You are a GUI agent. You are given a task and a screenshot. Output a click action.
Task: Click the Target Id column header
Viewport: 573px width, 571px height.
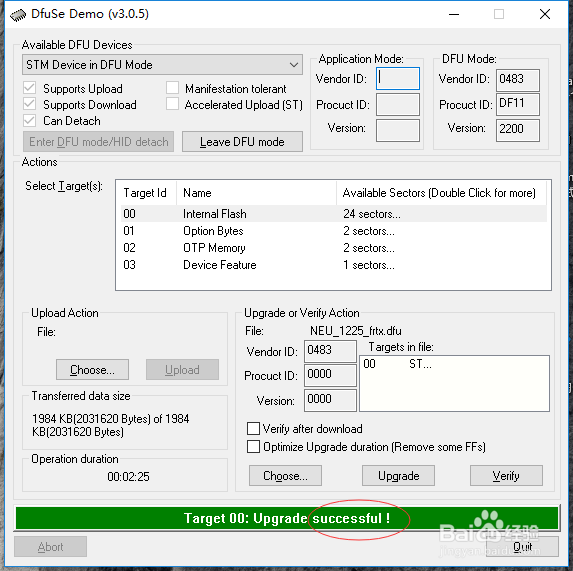tap(147, 193)
